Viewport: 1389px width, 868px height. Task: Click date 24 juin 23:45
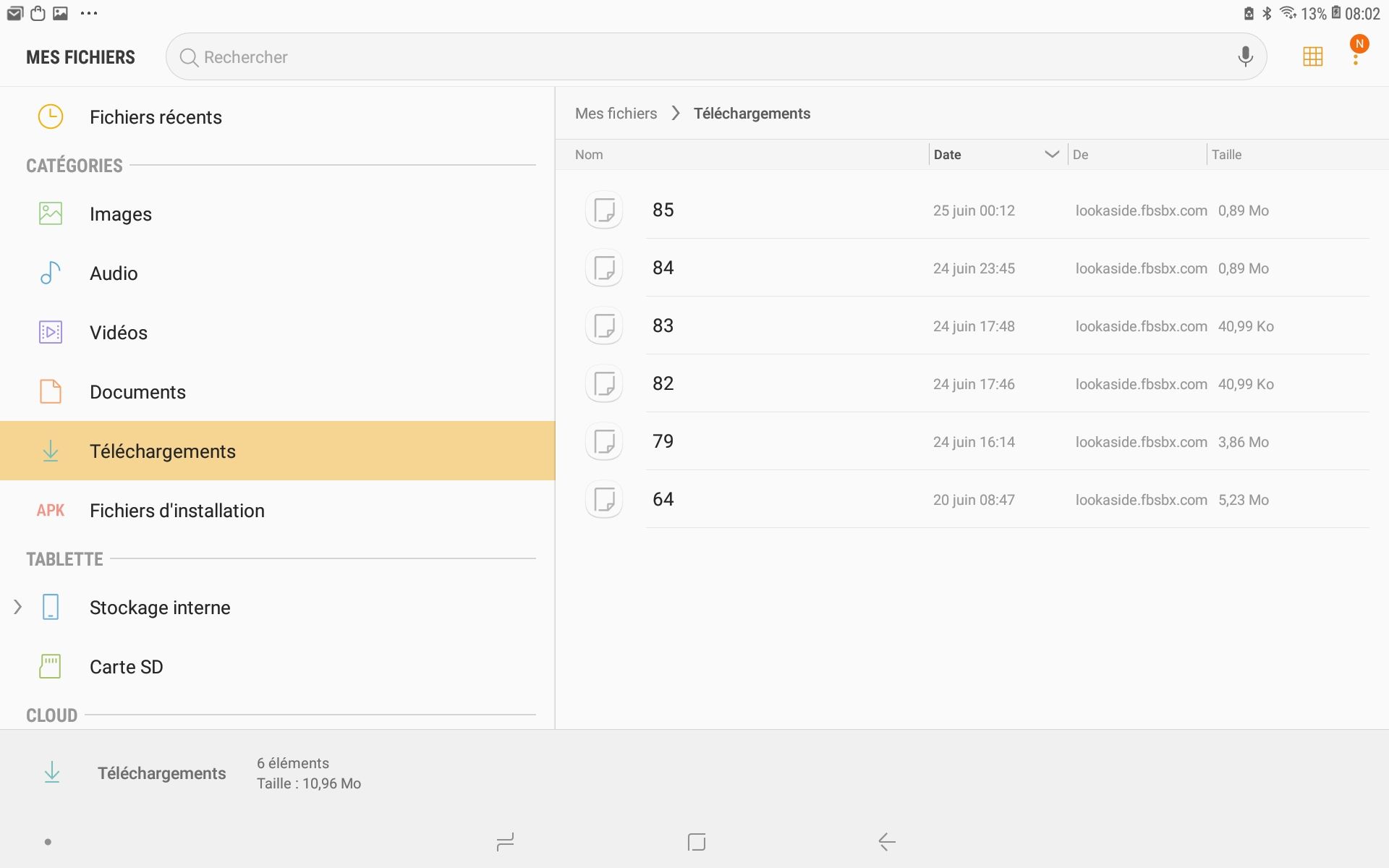pos(974,268)
